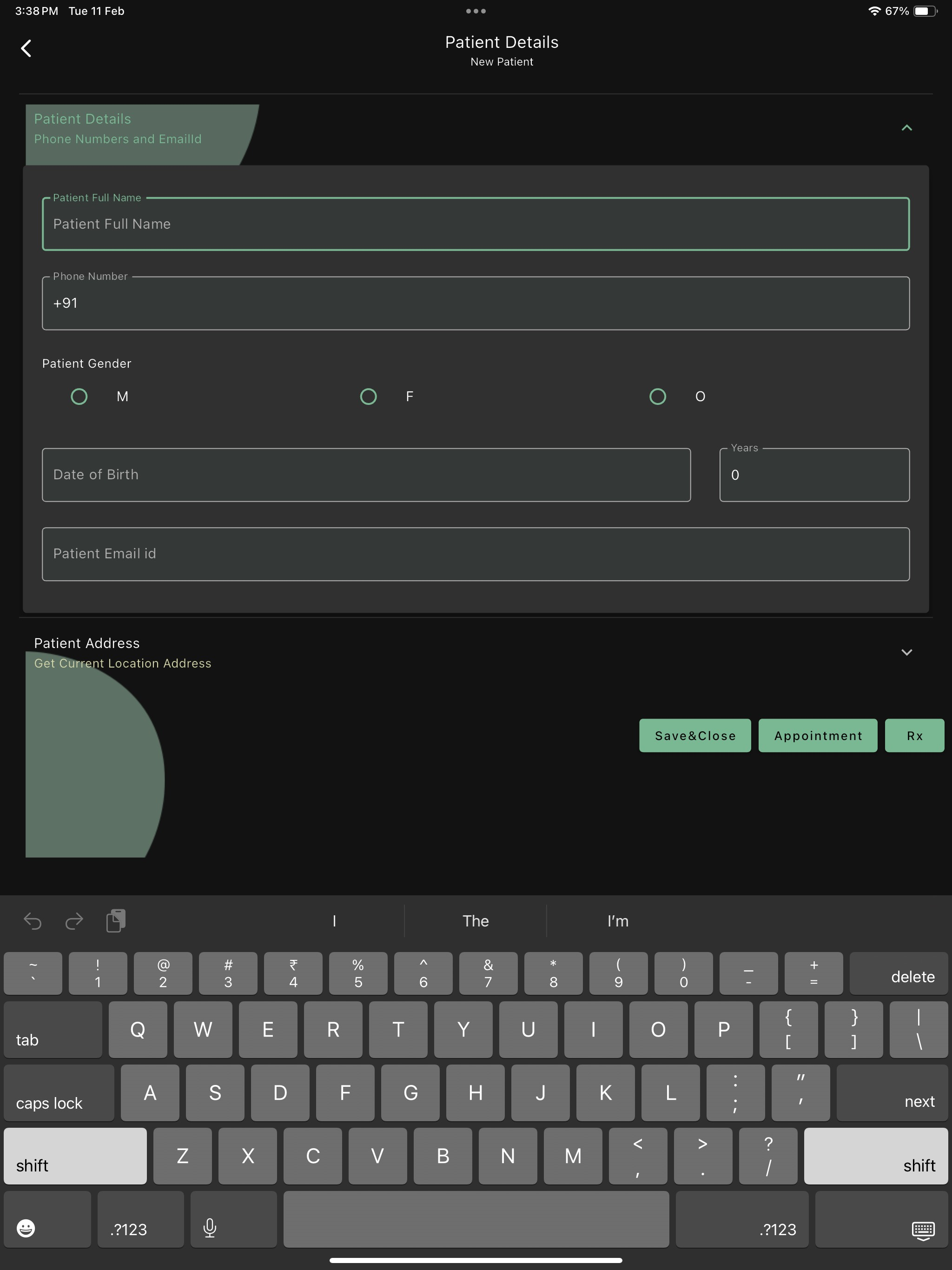The width and height of the screenshot is (952, 1270).
Task: Tap the right .?123 key
Action: (x=742, y=1219)
